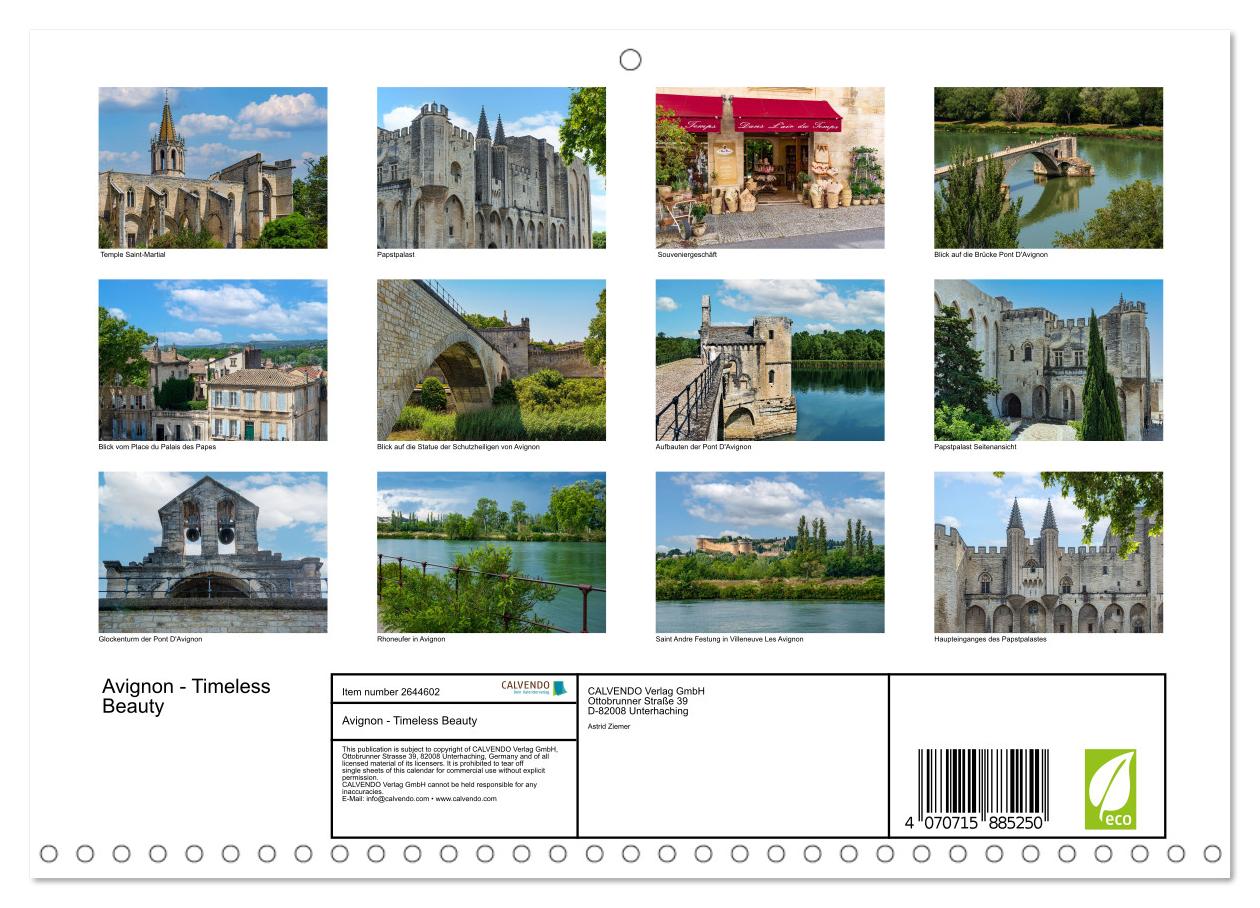Click the caption 'Blick auf die Brücke Pont D'Avignon'
Screen dimensions: 1260x908
tap(991, 255)
